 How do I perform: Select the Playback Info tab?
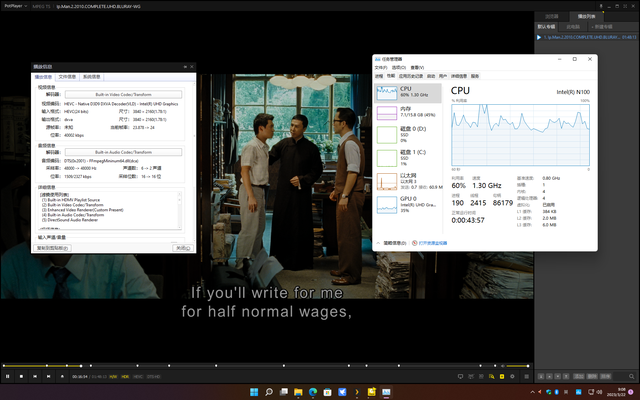pos(43,77)
